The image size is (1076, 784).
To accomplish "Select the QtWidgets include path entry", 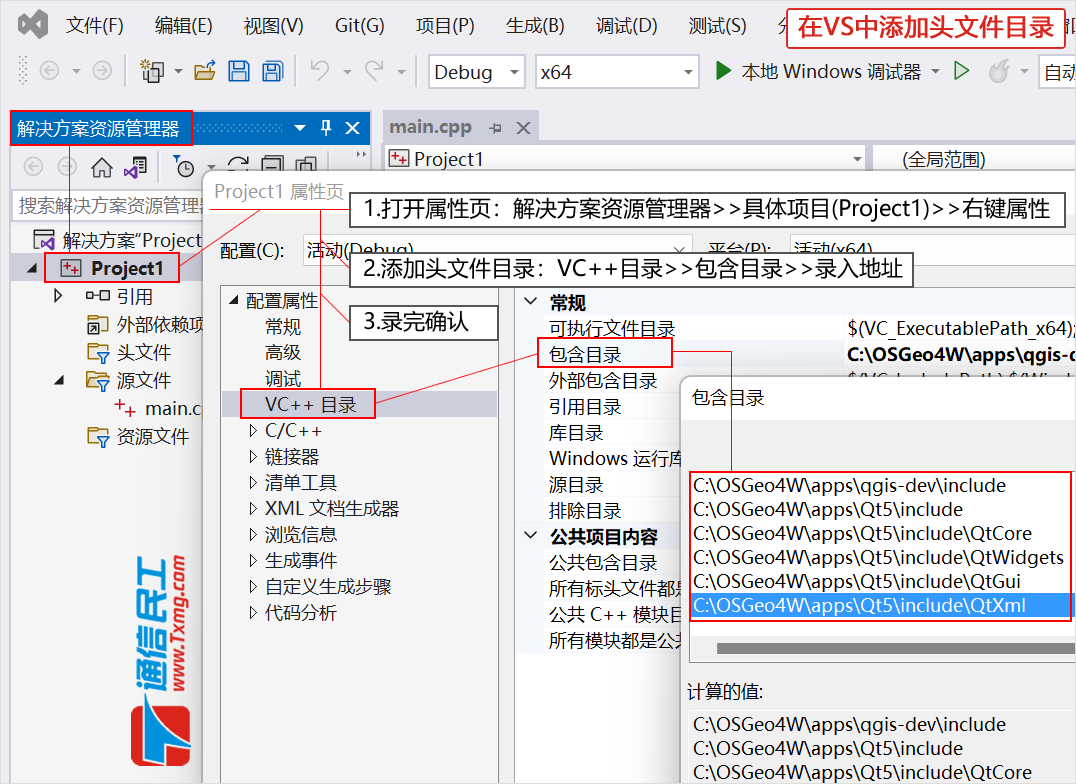I will click(x=878, y=557).
